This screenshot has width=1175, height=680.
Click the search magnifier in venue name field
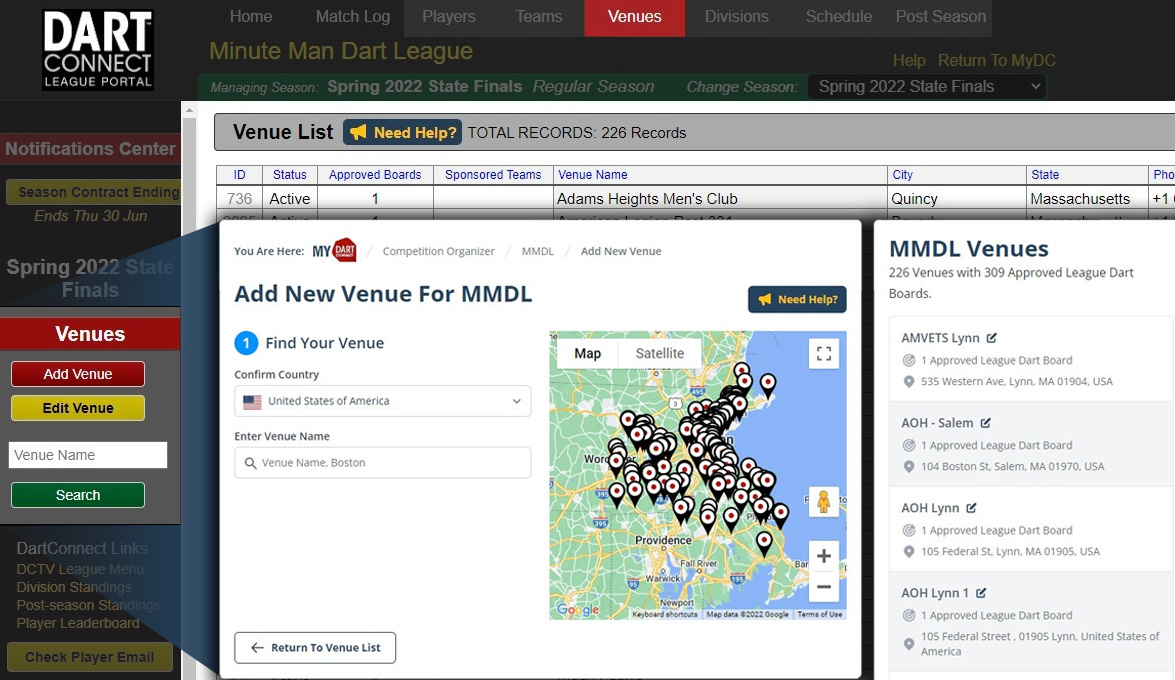[x=250, y=463]
